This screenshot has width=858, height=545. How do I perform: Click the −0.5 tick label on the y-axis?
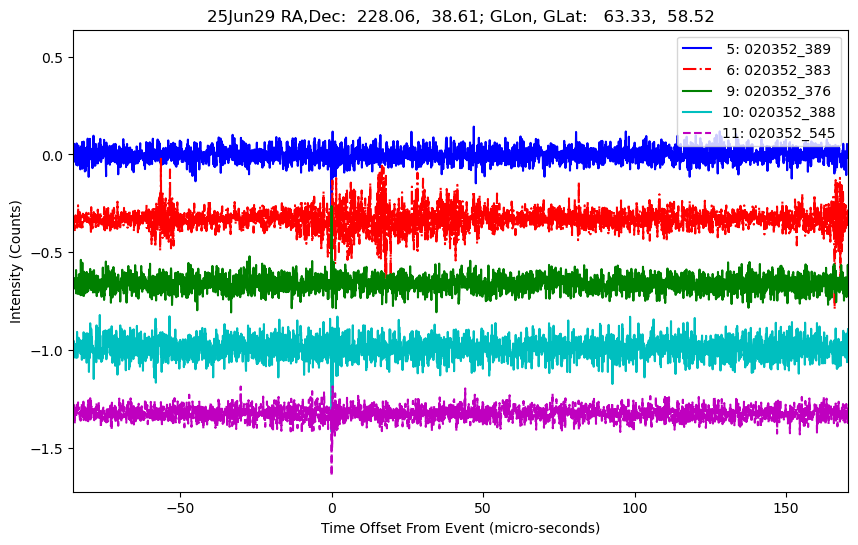click(48, 253)
